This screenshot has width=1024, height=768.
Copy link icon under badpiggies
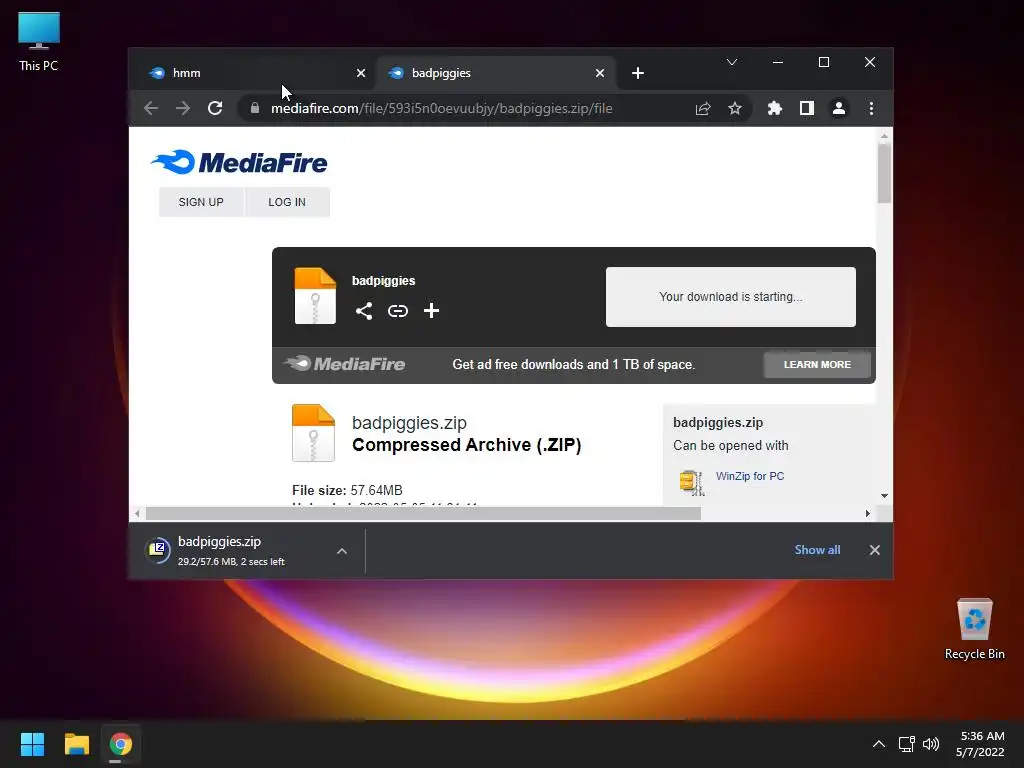[x=398, y=311]
